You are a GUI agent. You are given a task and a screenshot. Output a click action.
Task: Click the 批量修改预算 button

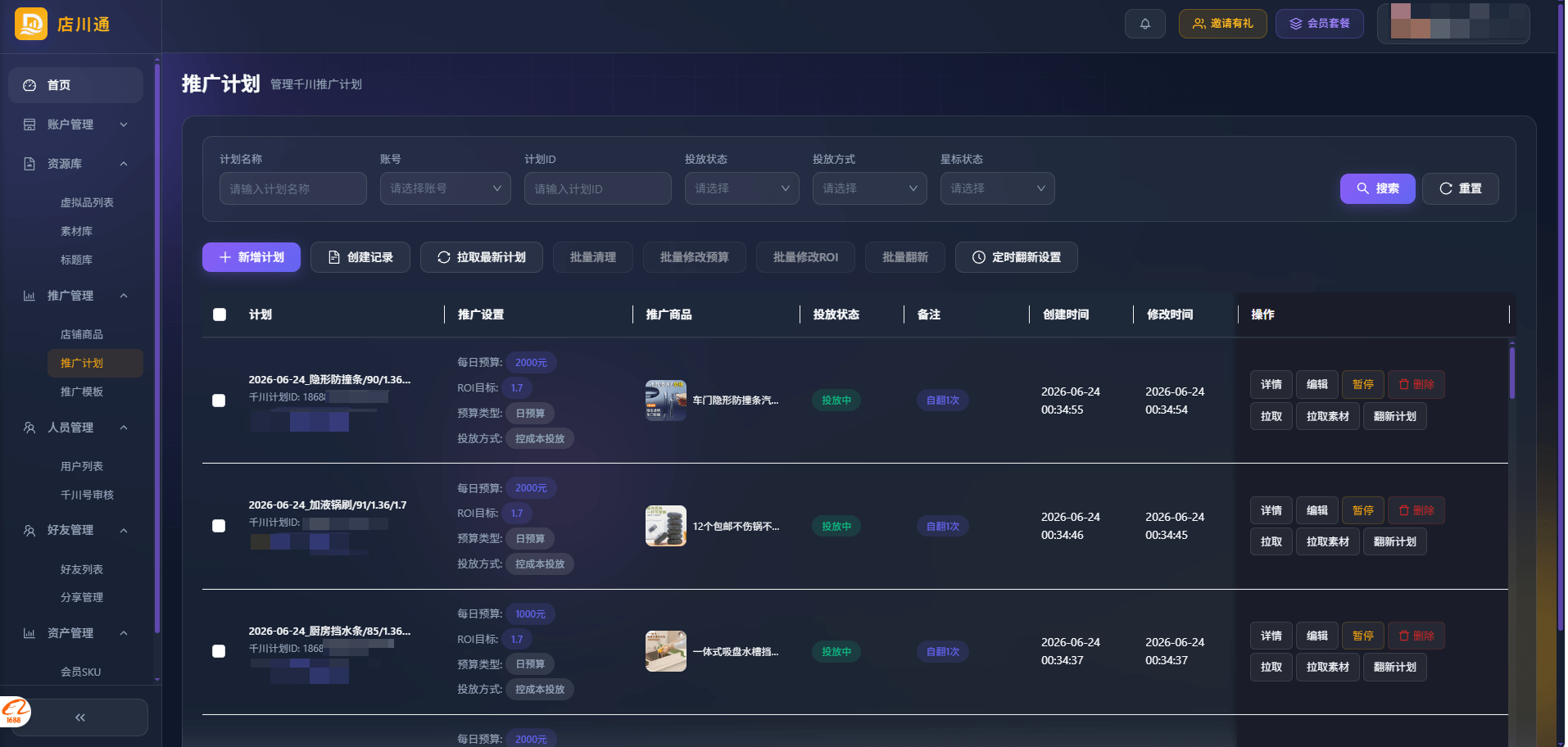(694, 257)
